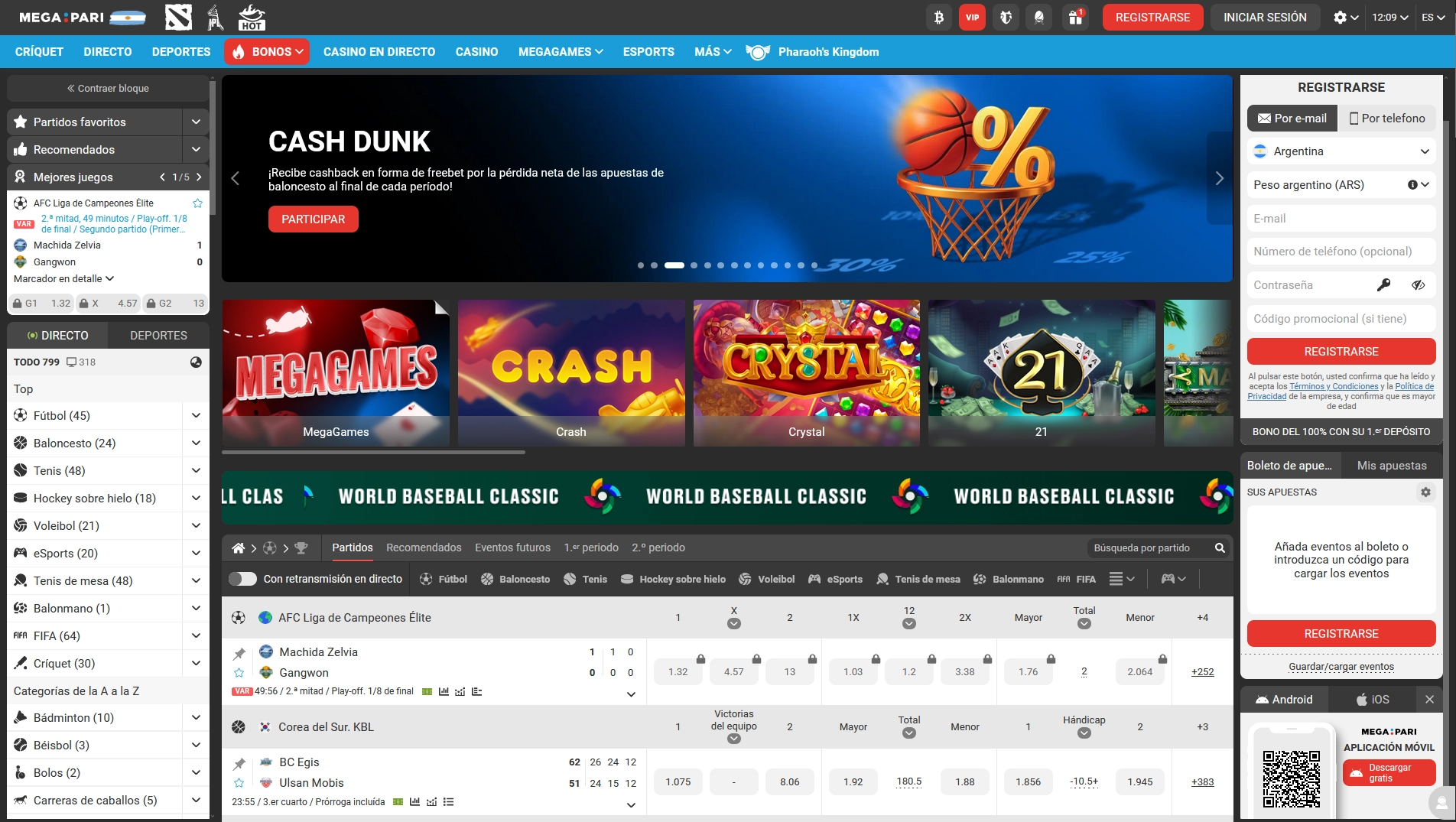
Task: Add Machida Zelvia match to favorites star
Action: pos(239,673)
